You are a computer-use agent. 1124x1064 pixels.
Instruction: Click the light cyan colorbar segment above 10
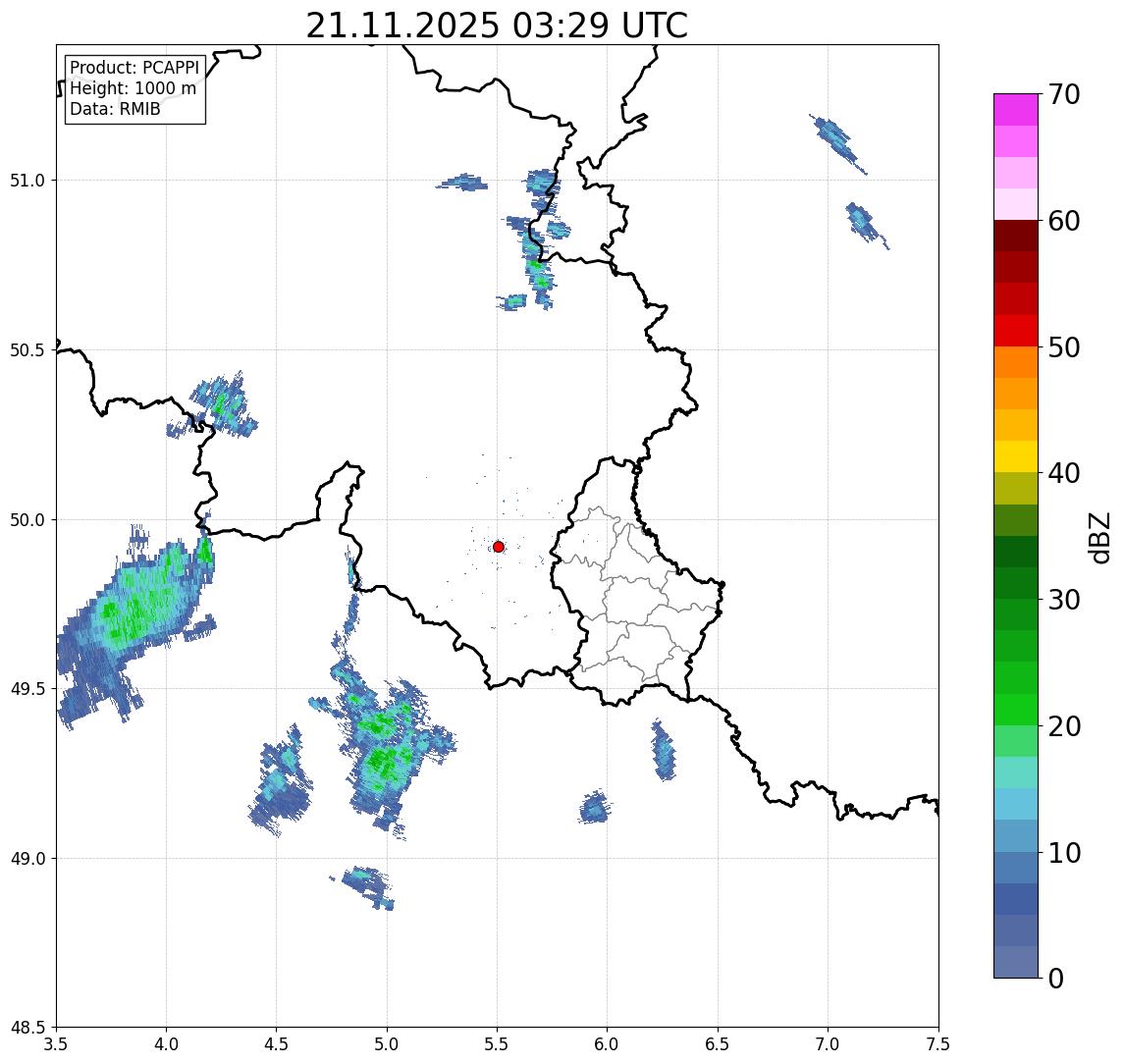[x=1016, y=805]
